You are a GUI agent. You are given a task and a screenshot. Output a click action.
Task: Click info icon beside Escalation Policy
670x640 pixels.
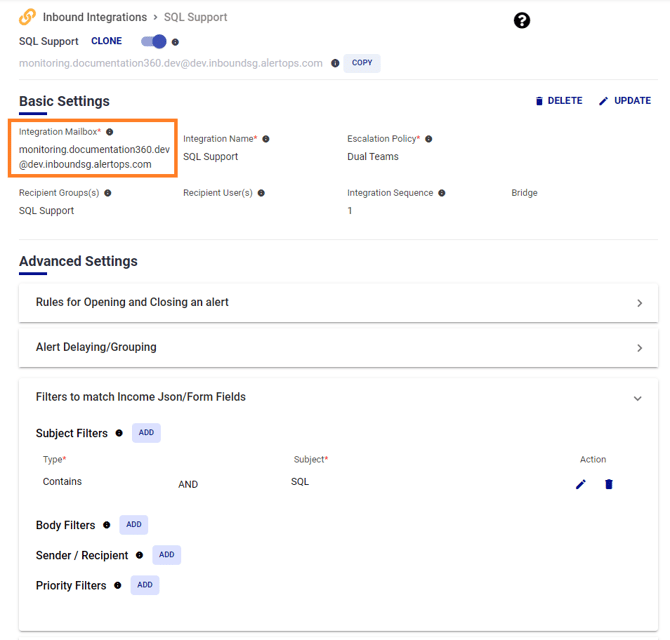(x=429, y=139)
